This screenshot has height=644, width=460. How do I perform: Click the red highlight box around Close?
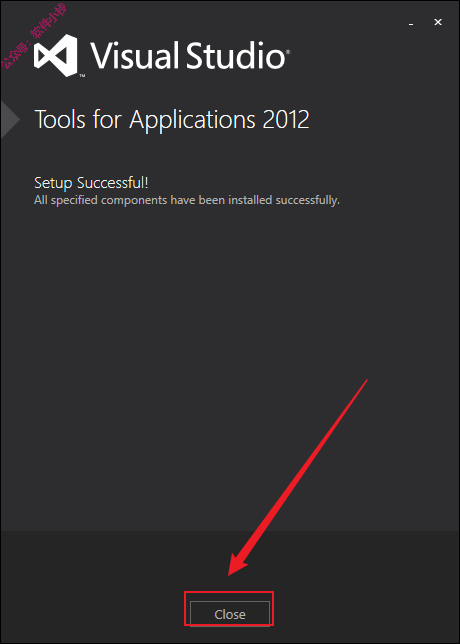[229, 609]
